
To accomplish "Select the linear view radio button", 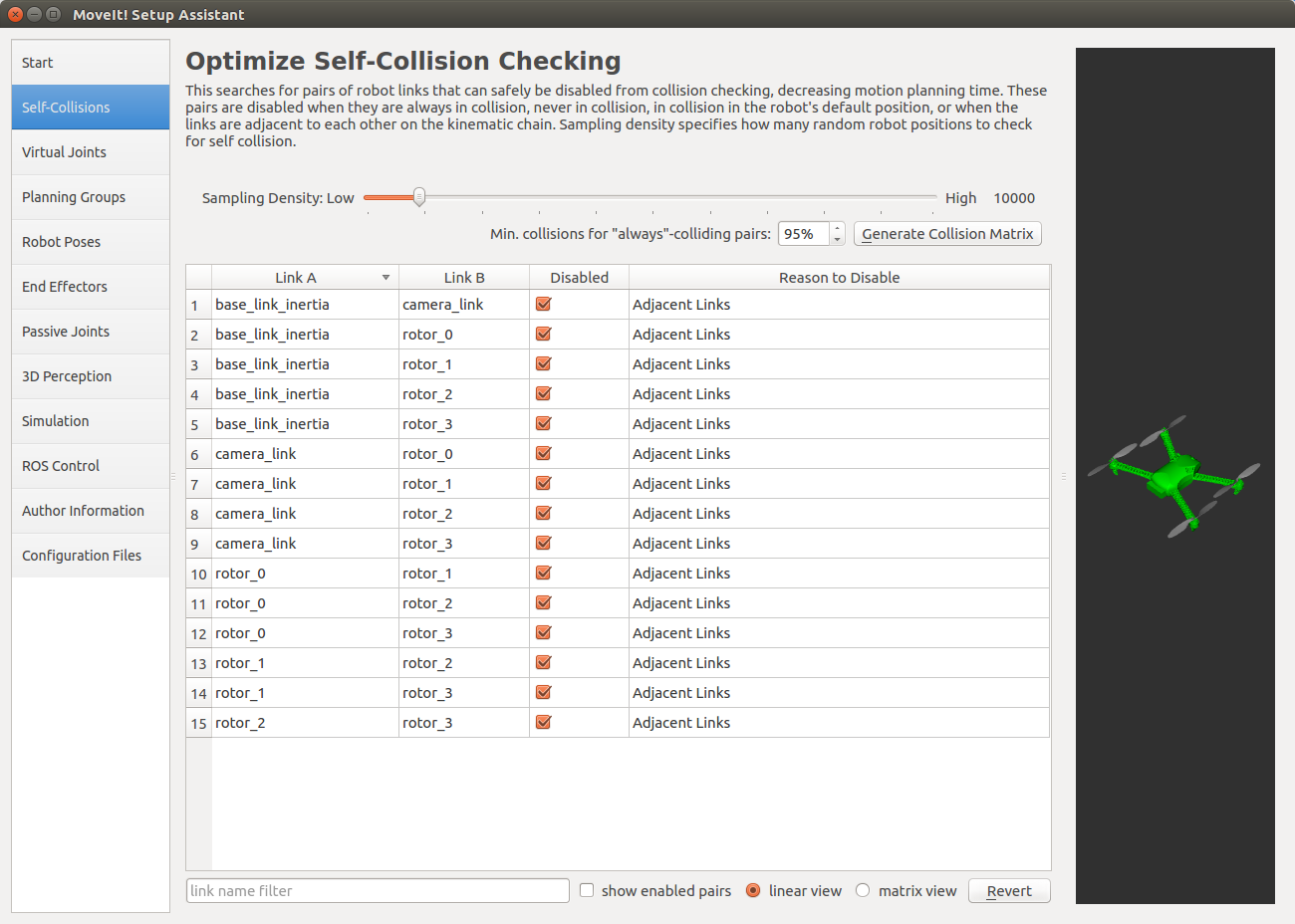I will pyautogui.click(x=753, y=891).
